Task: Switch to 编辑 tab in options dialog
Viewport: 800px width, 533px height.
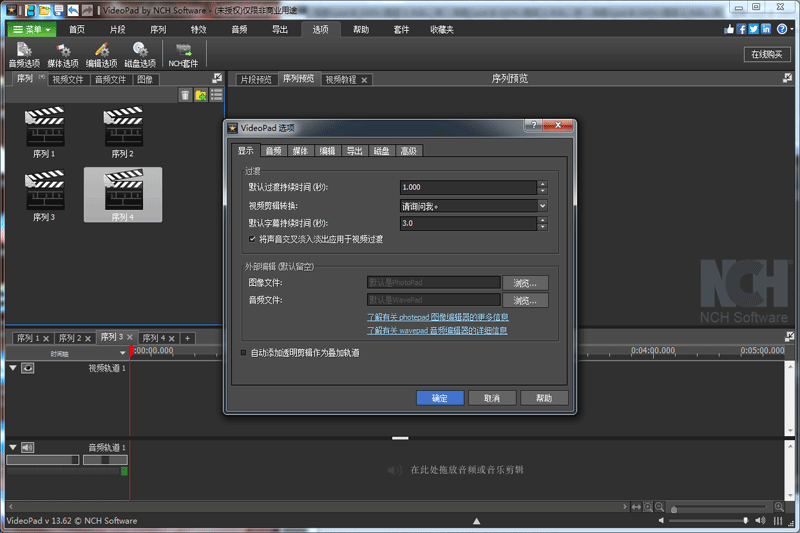Action: 328,151
